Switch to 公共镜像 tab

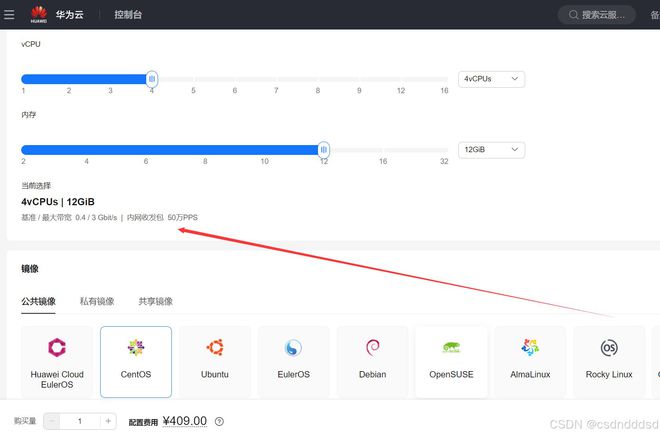pos(38,301)
